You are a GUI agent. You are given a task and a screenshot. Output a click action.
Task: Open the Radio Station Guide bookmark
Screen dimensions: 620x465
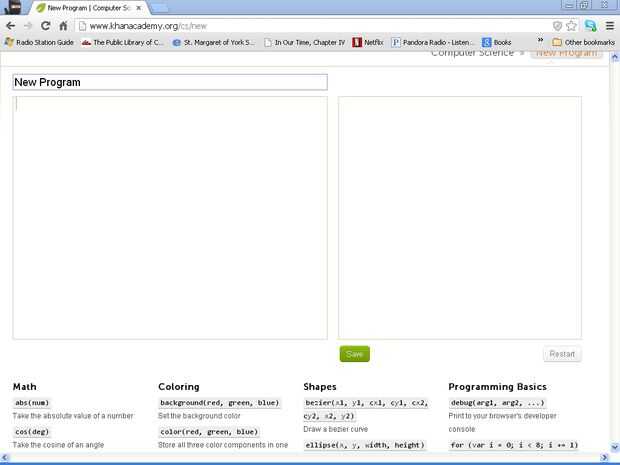point(40,42)
